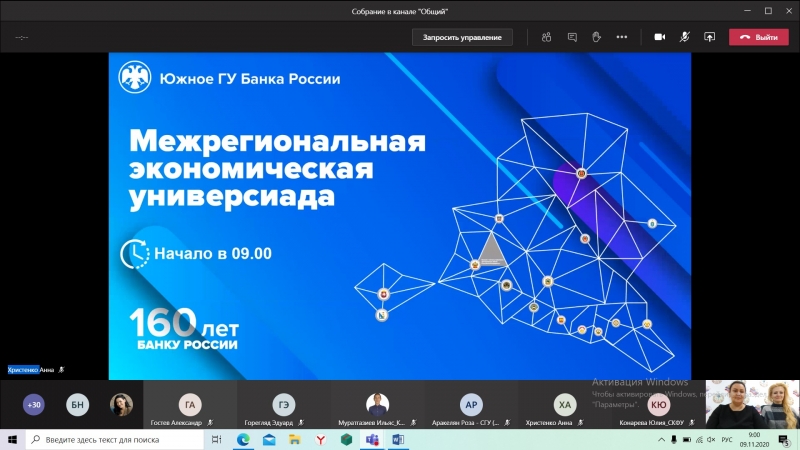800x450 pixels.
Task: Switch input language РУС indicator
Action: click(x=727, y=440)
